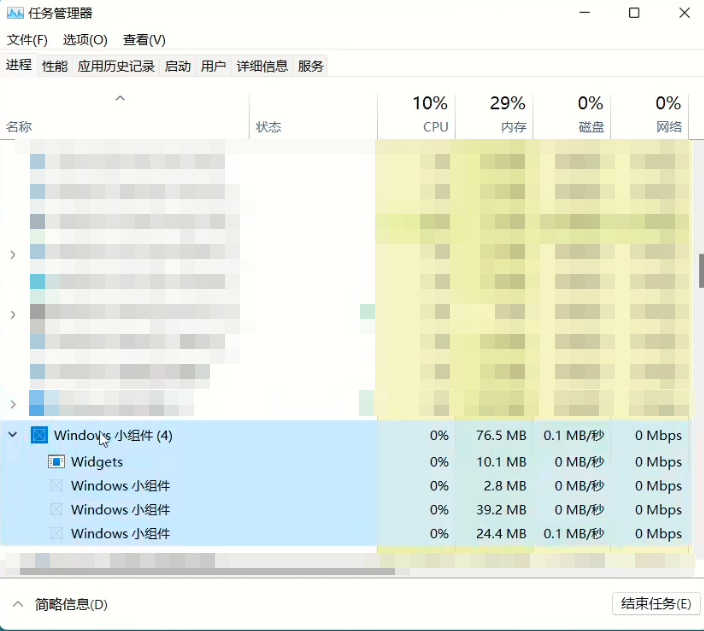Image resolution: width=704 pixels, height=631 pixels.
Task: Click icon of 24.4 MB Windows 小组件 row
Action: [x=56, y=533]
